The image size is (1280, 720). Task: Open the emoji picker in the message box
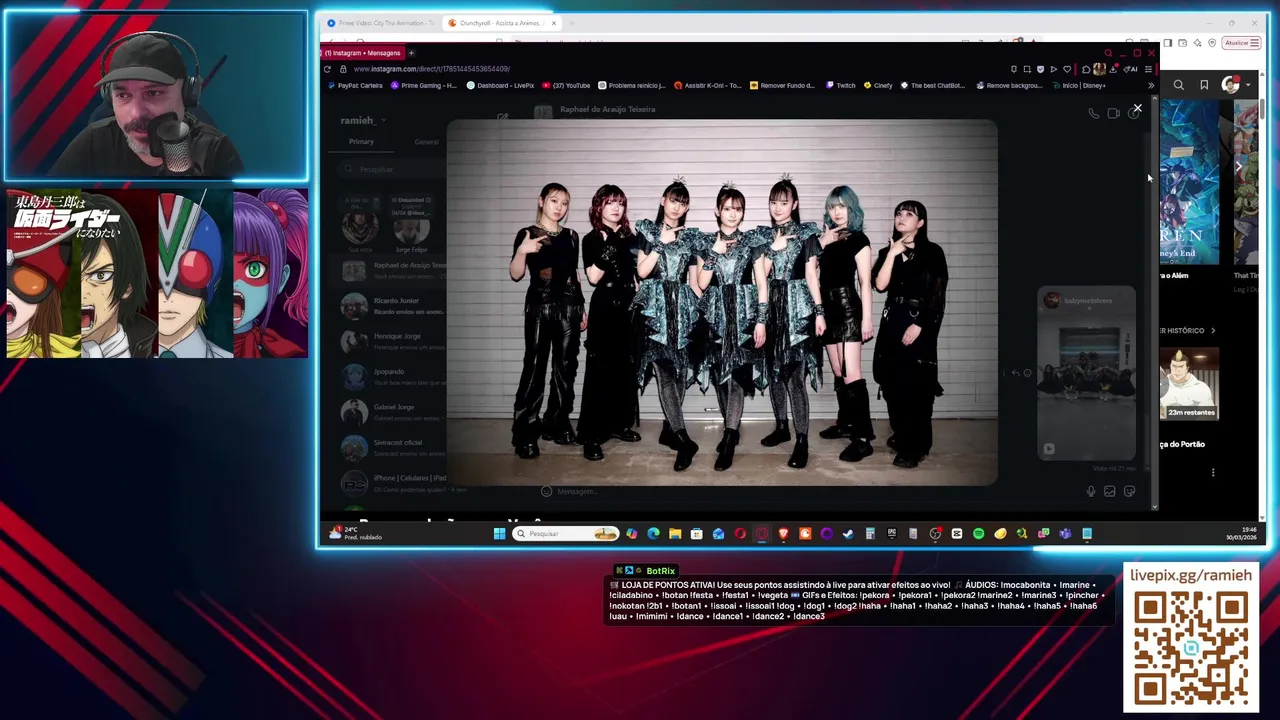[546, 491]
